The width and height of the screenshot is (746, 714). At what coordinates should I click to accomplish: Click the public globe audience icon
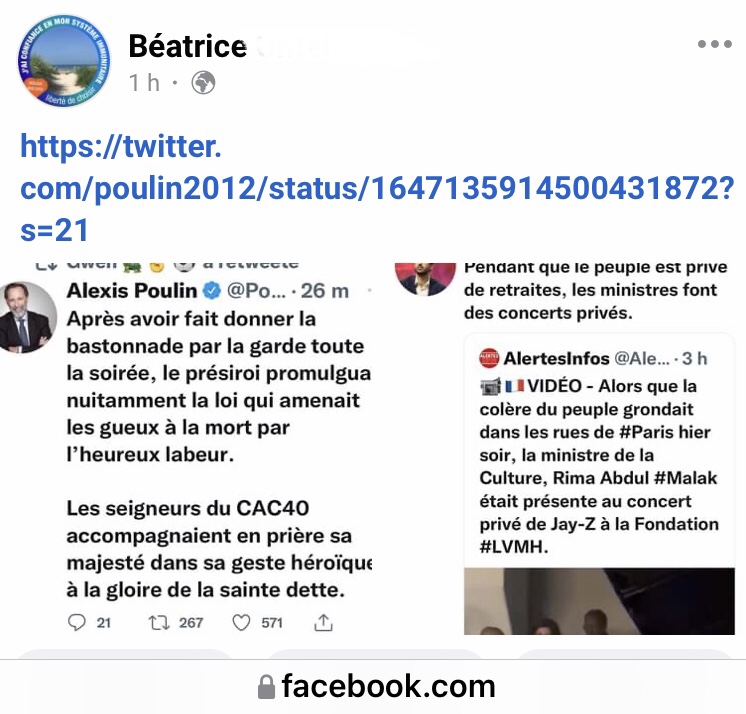[203, 83]
